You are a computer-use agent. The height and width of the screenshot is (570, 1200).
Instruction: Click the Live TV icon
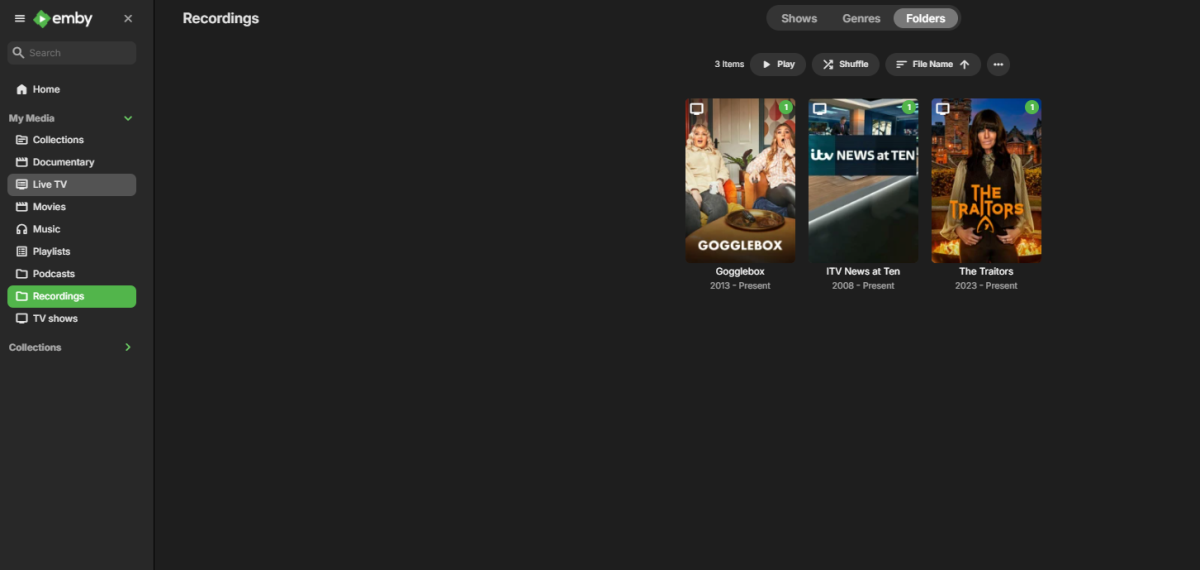click(22, 184)
